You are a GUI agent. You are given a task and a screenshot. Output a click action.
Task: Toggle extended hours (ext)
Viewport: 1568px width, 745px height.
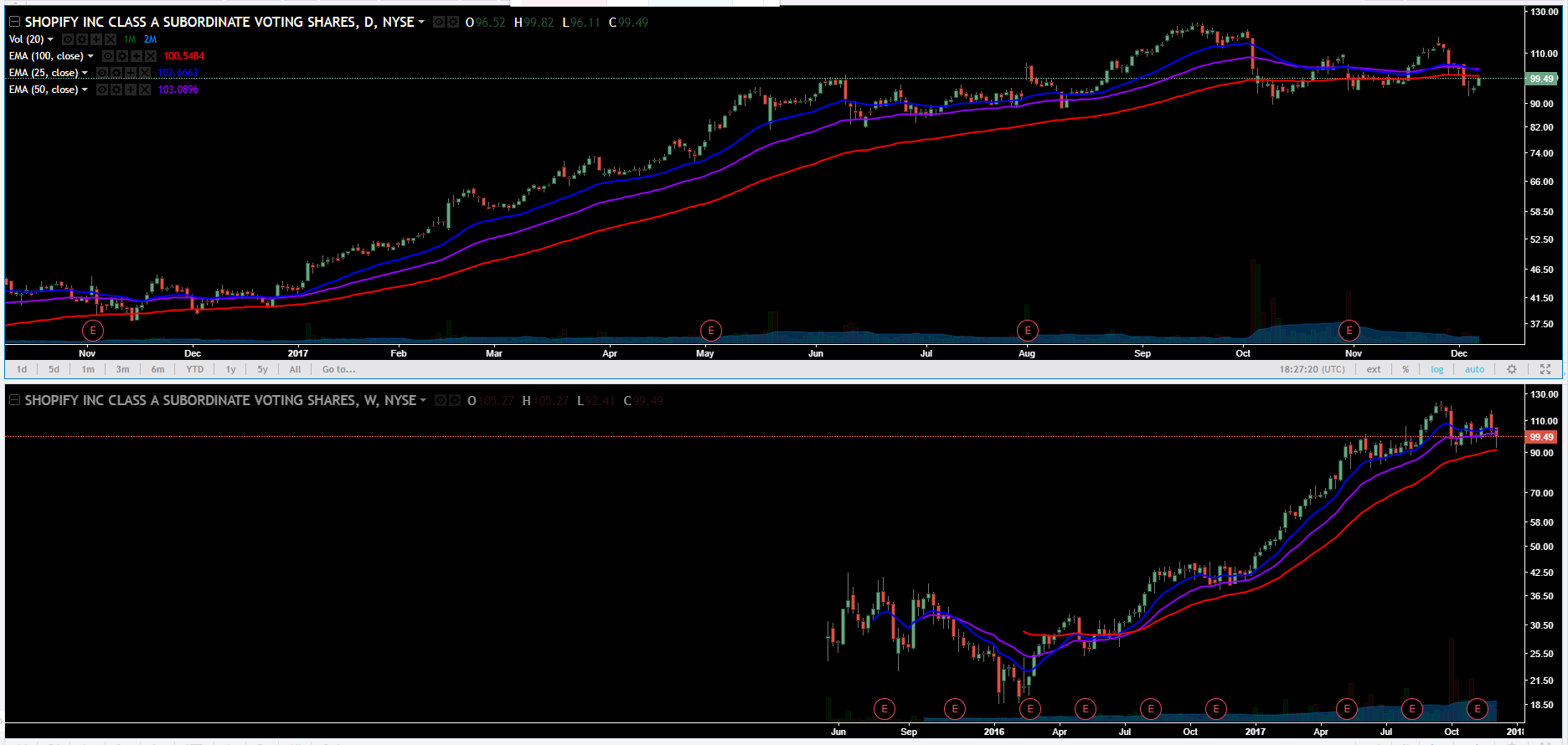(1374, 369)
